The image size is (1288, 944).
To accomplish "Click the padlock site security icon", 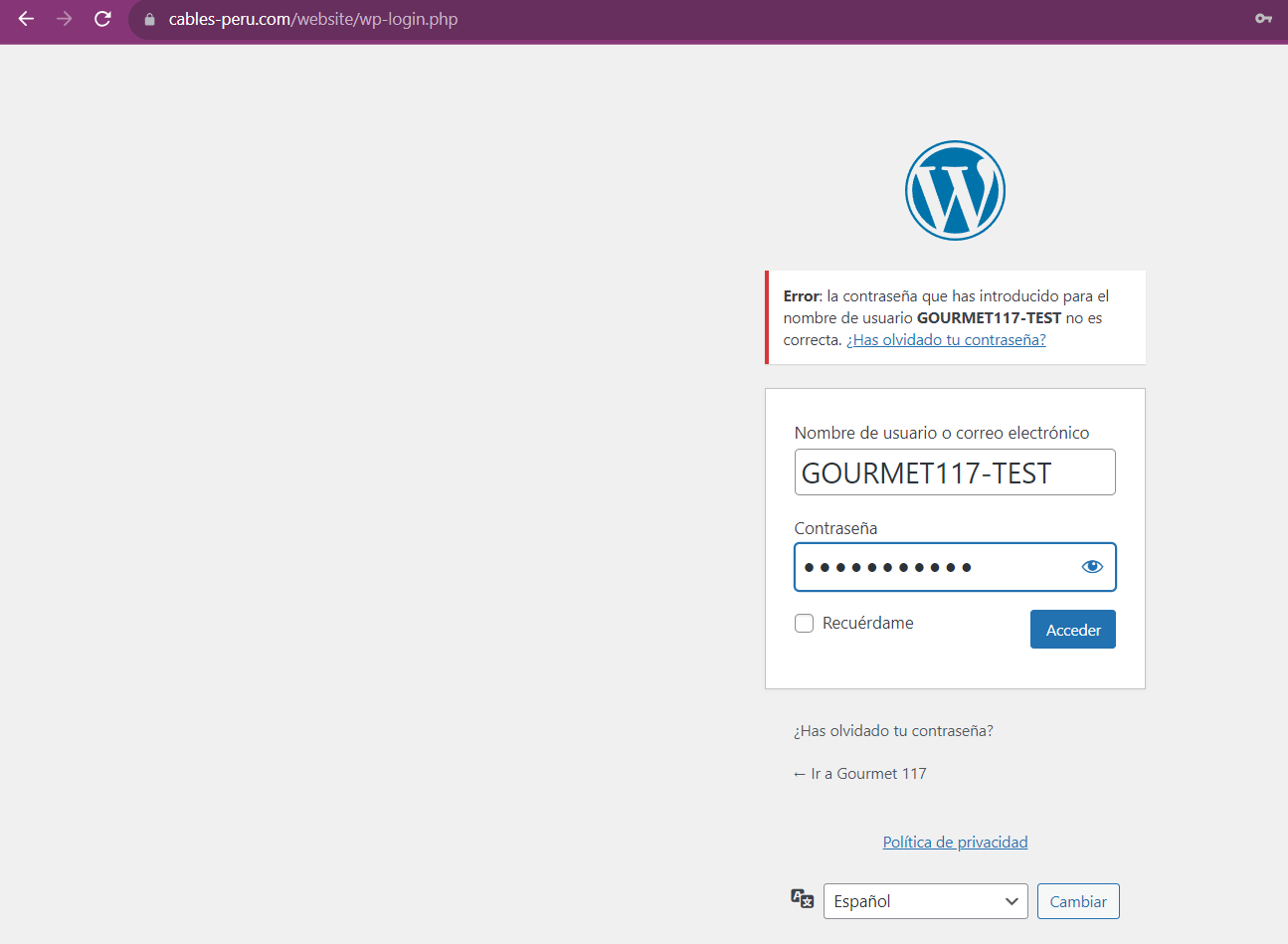I will click(150, 19).
